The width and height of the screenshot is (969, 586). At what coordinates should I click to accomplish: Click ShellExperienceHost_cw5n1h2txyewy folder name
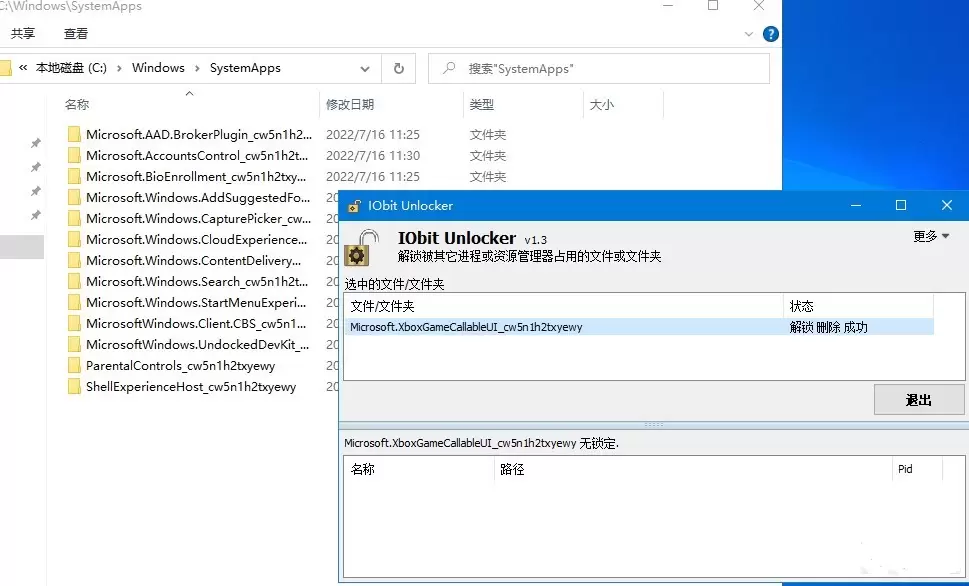click(x=191, y=387)
